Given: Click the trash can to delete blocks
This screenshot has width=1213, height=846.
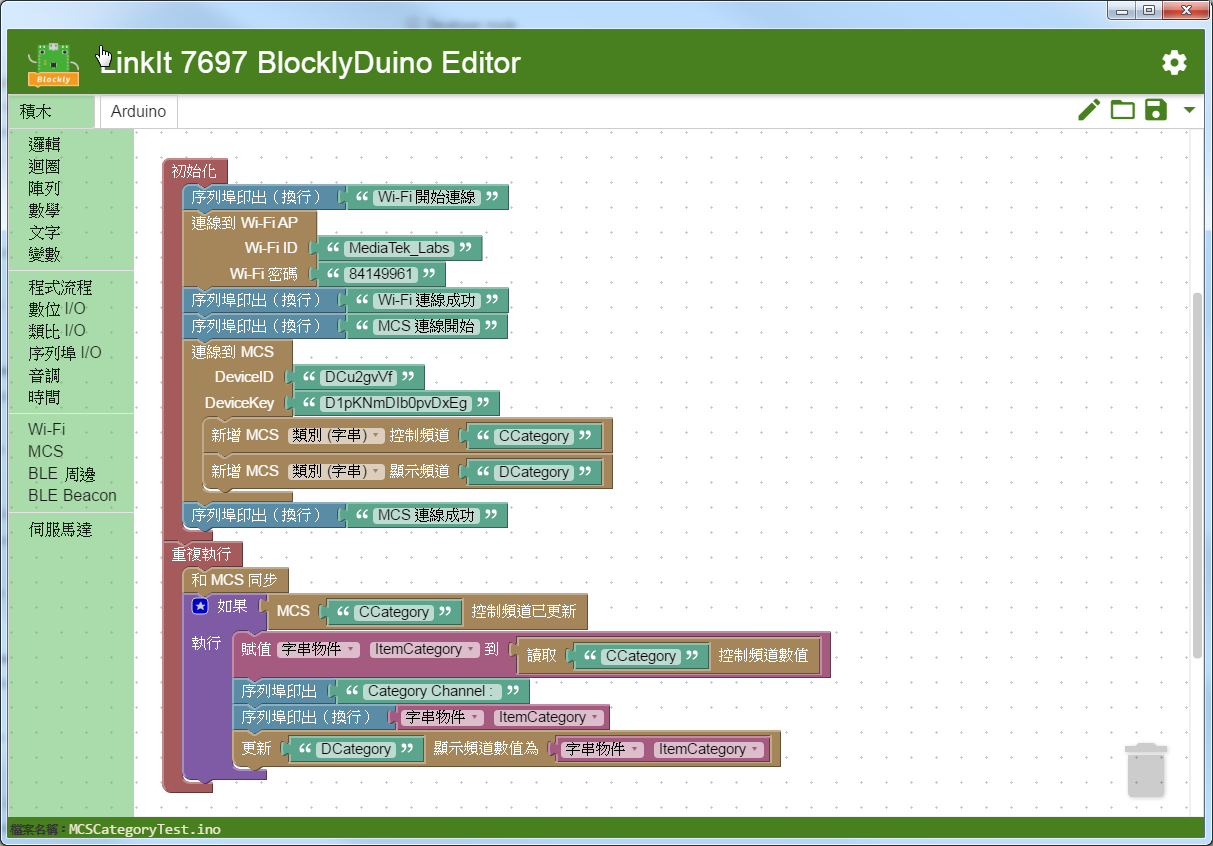Looking at the screenshot, I should (1146, 771).
